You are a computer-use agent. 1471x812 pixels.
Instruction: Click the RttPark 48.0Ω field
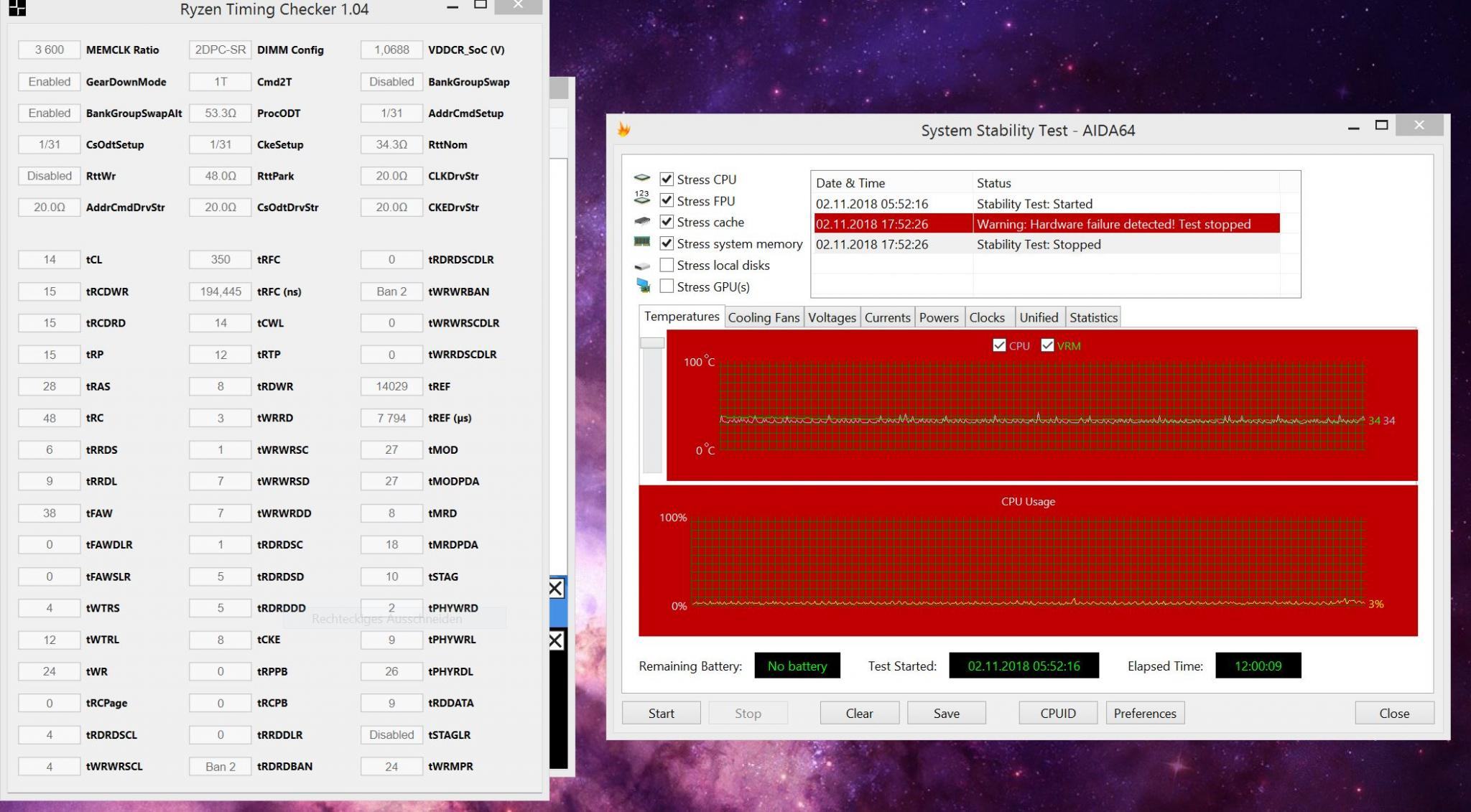click(221, 176)
